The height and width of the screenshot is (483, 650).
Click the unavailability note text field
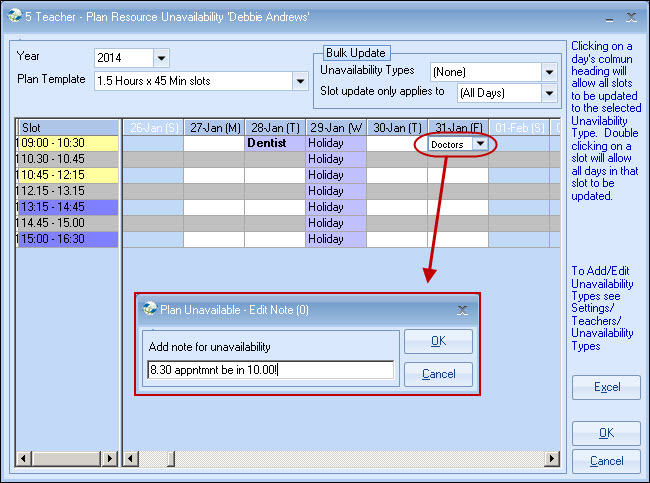pyautogui.click(x=269, y=370)
